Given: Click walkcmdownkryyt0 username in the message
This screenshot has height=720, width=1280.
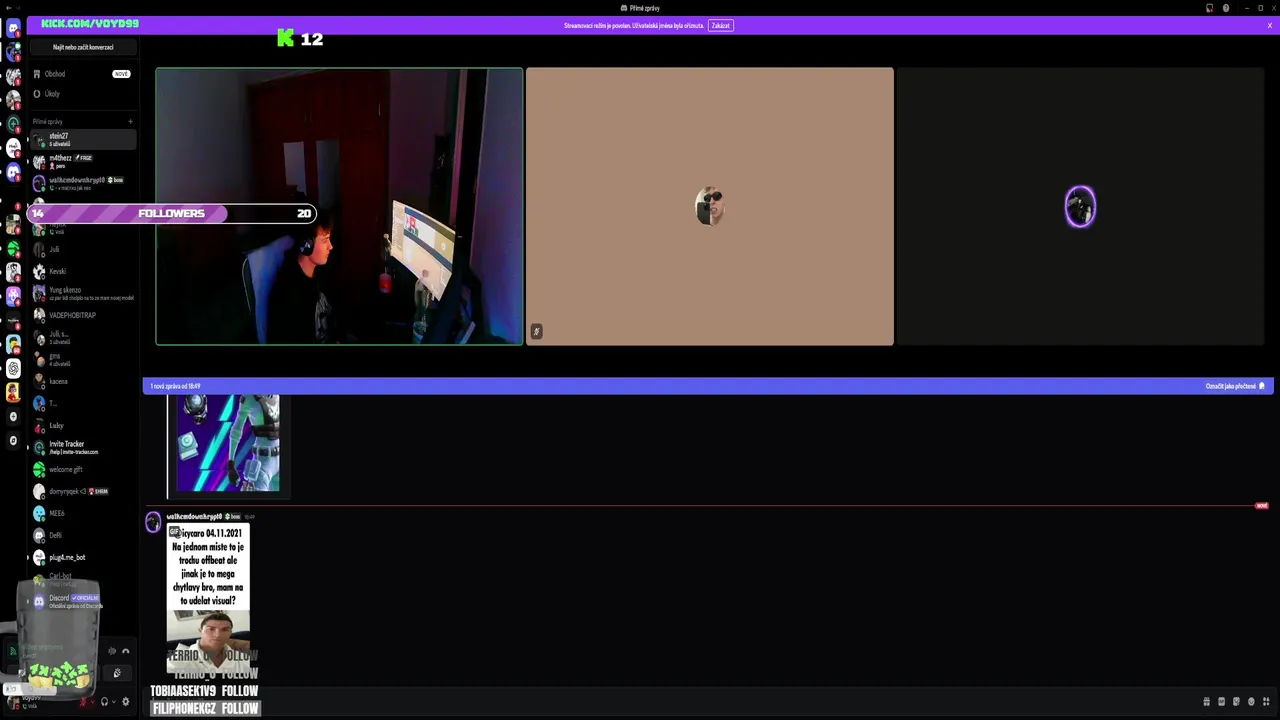Looking at the screenshot, I should pos(194,517).
